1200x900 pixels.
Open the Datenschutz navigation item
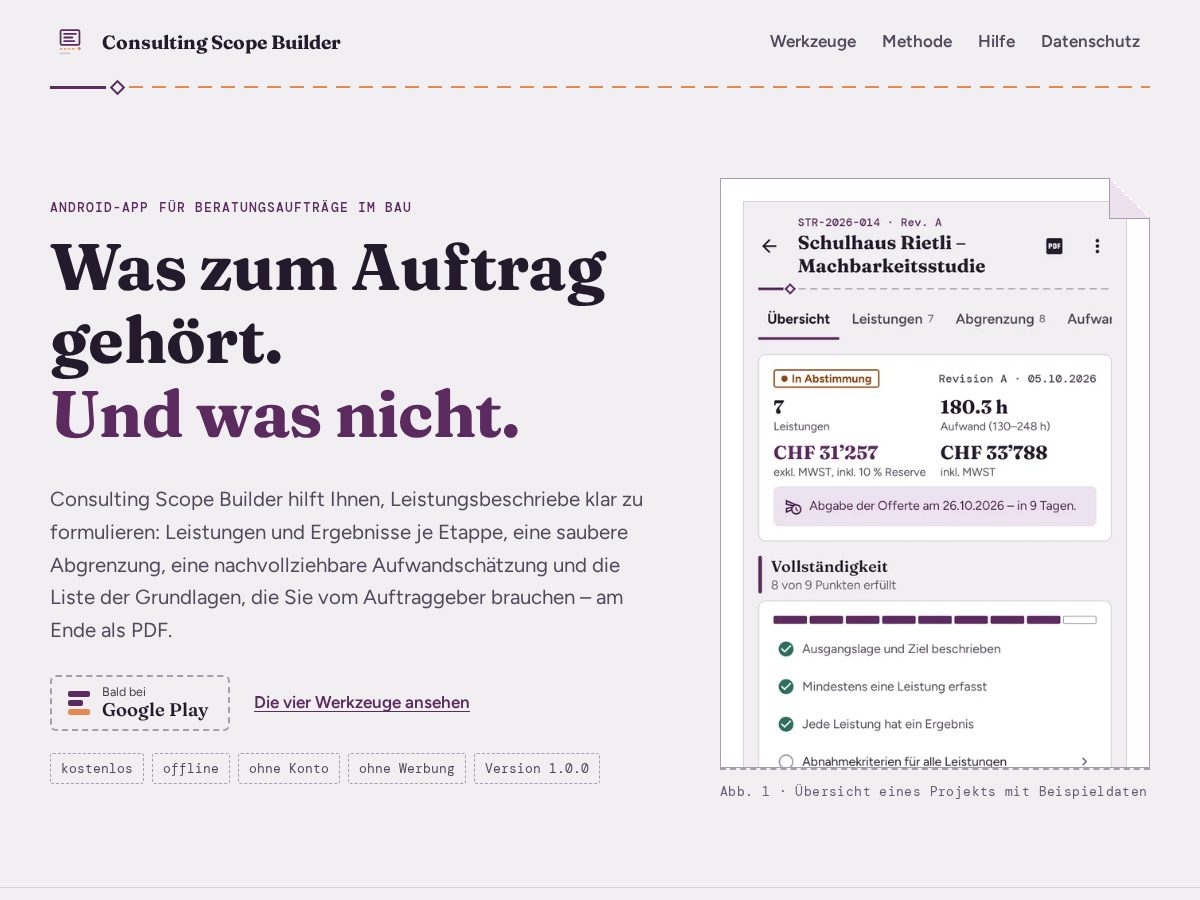coord(1090,41)
